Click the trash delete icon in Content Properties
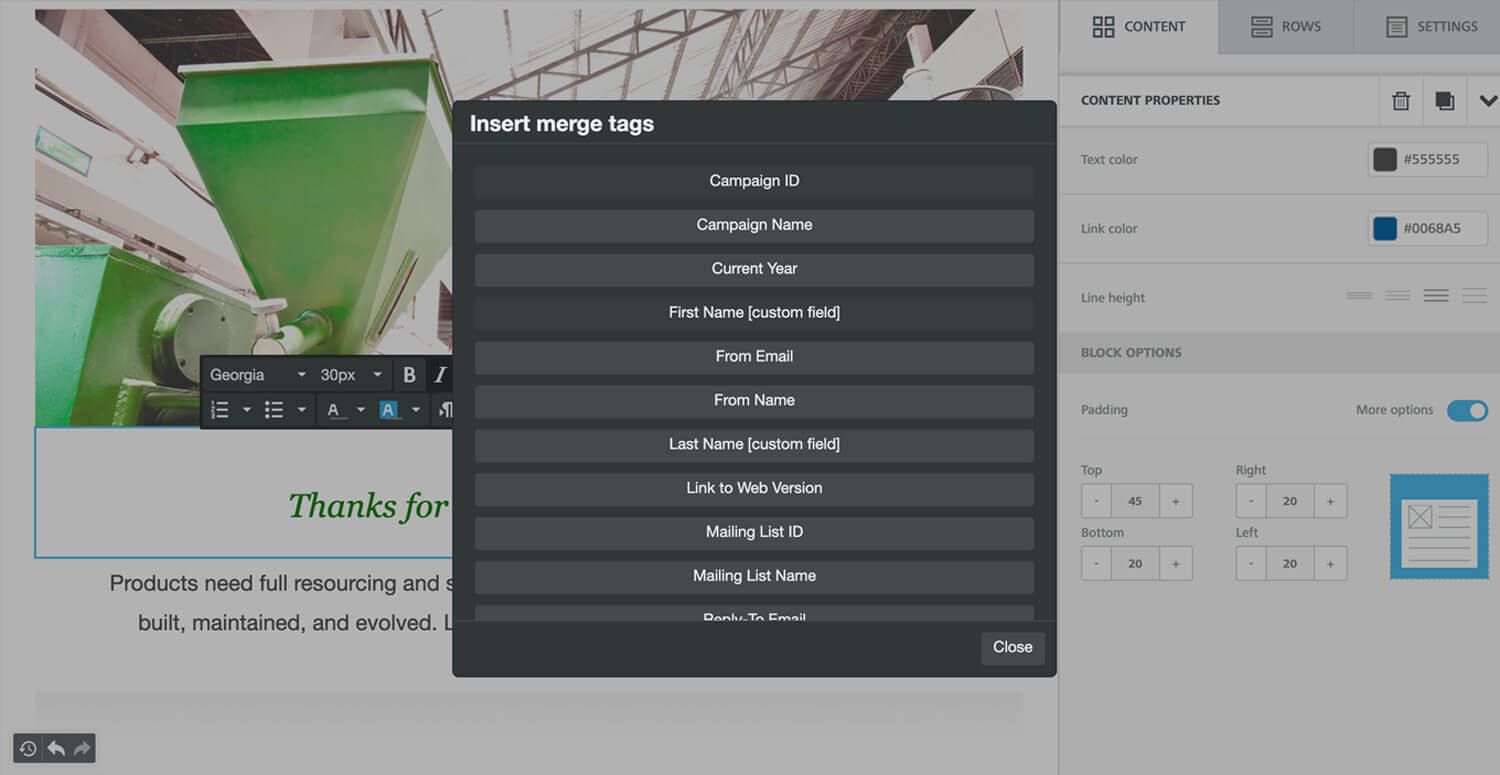The width and height of the screenshot is (1500, 775). point(1401,101)
